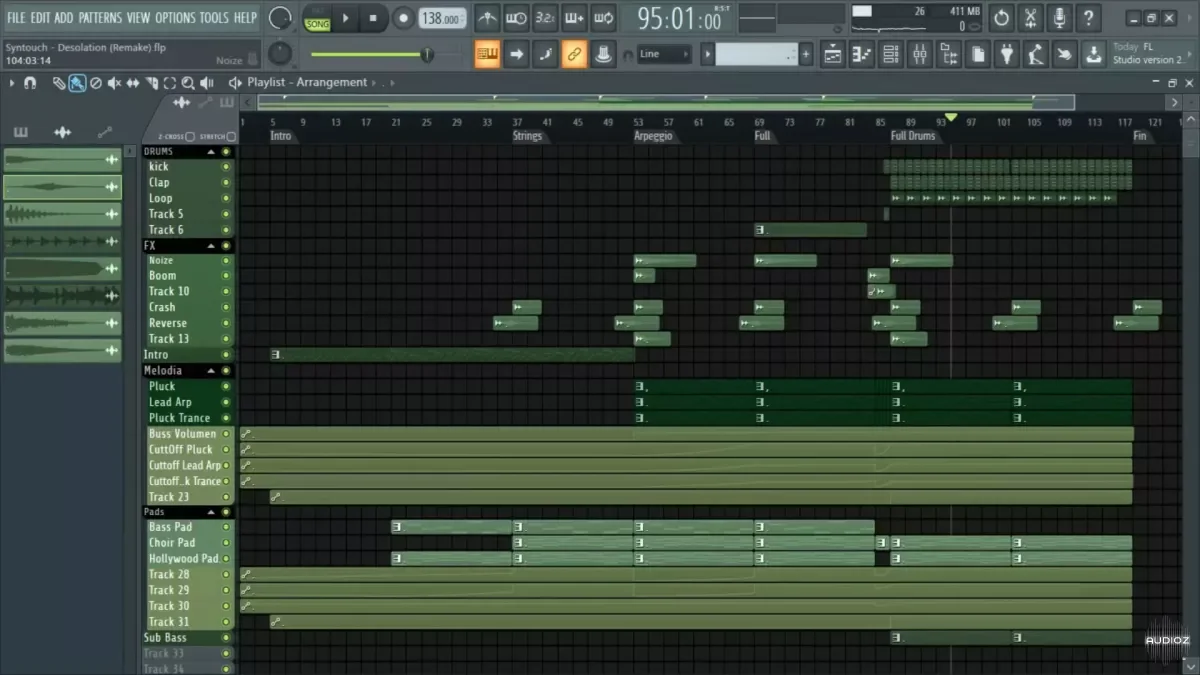Open the pattern selector arrow

707,54
